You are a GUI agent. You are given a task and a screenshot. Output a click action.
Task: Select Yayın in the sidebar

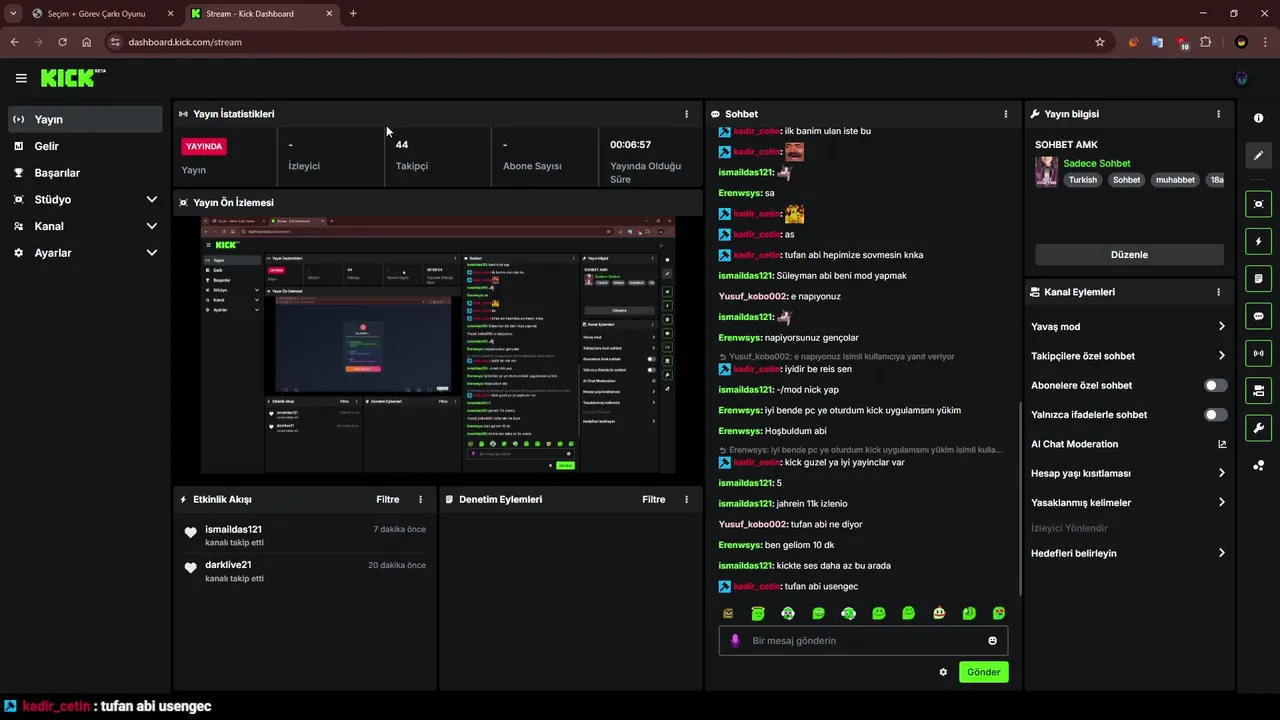(x=85, y=119)
